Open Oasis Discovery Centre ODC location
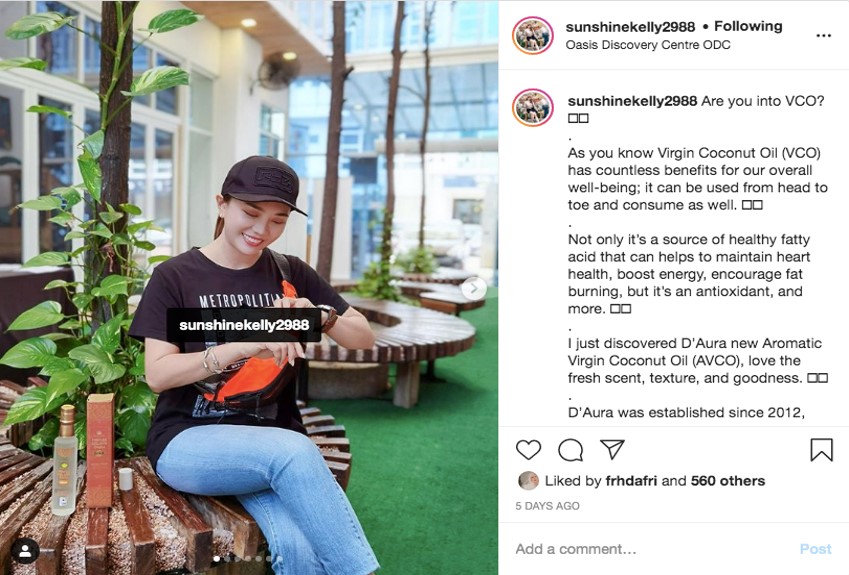849x575 pixels. 648,45
